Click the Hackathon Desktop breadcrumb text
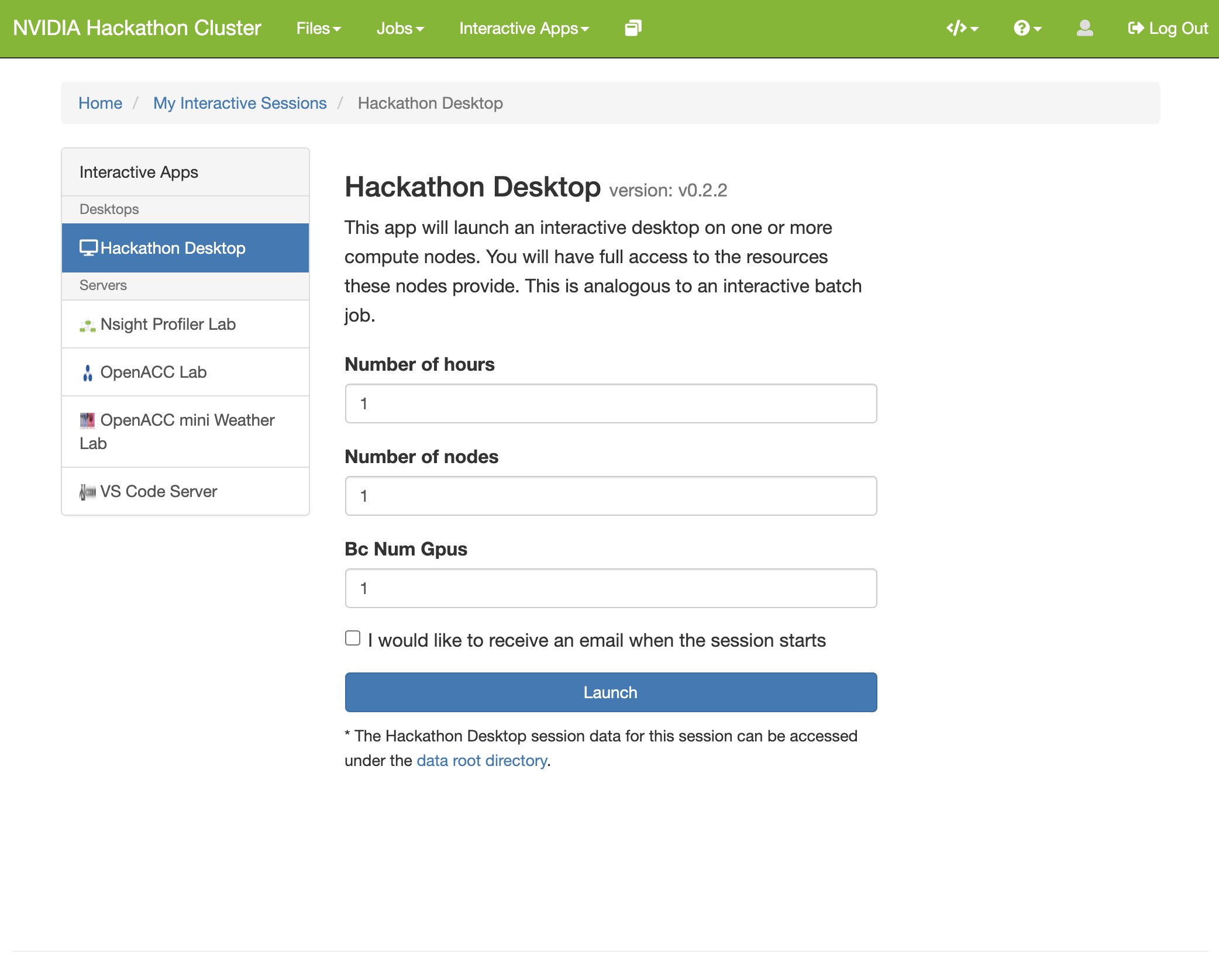Screen dimensions: 1219x980 pyautogui.click(x=431, y=103)
